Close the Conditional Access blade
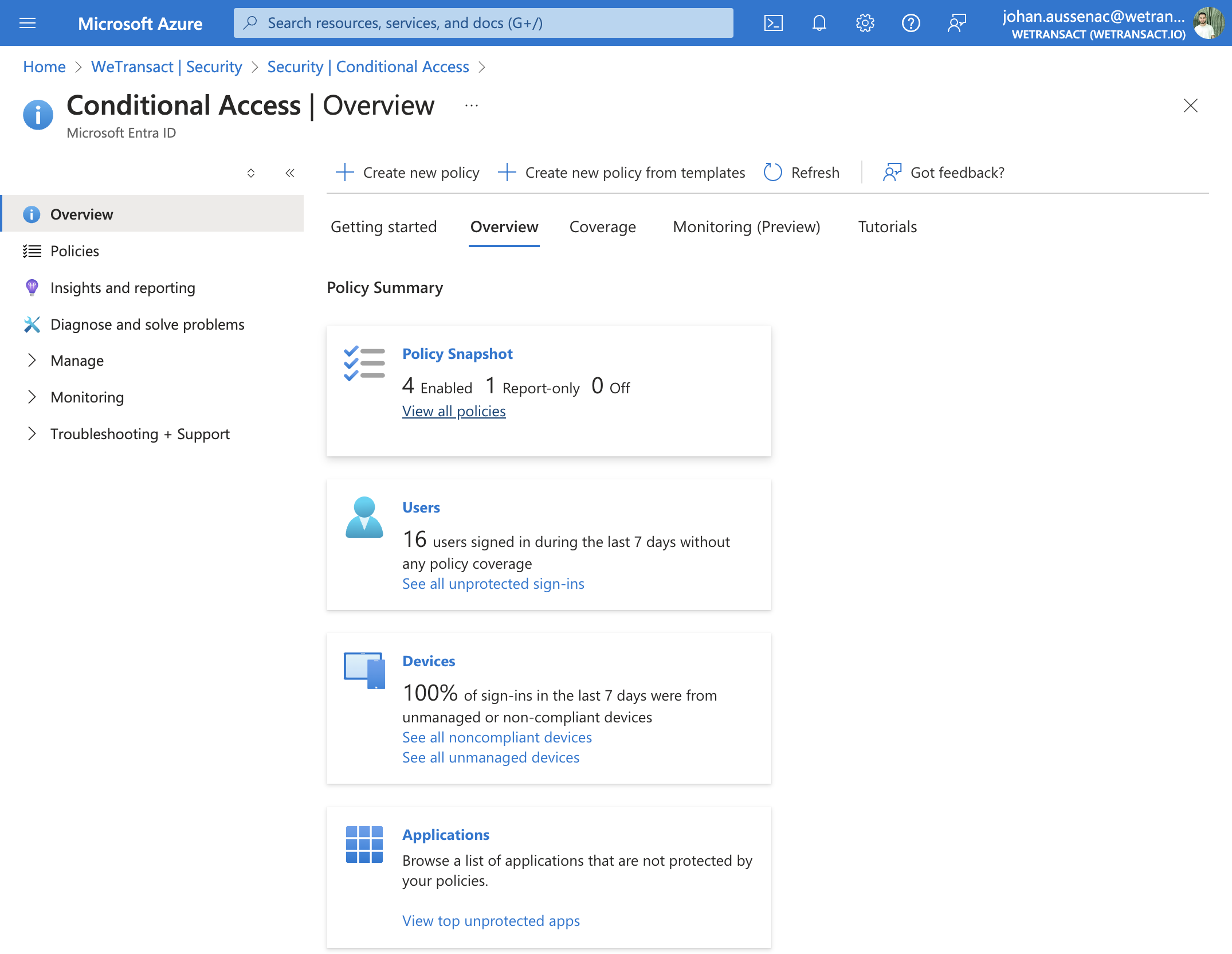 1191,105
